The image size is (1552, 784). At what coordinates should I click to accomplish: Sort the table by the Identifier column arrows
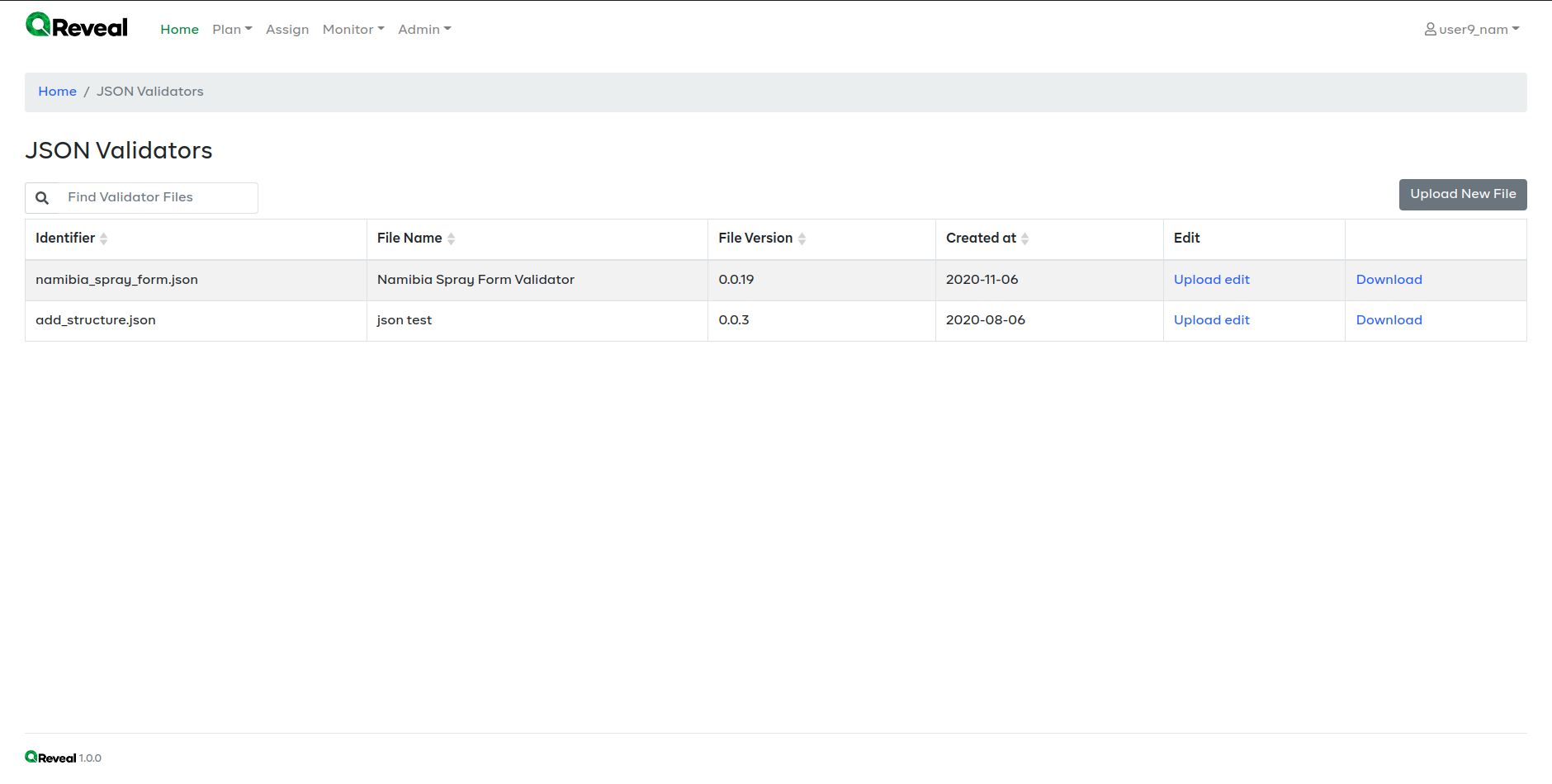pos(104,239)
